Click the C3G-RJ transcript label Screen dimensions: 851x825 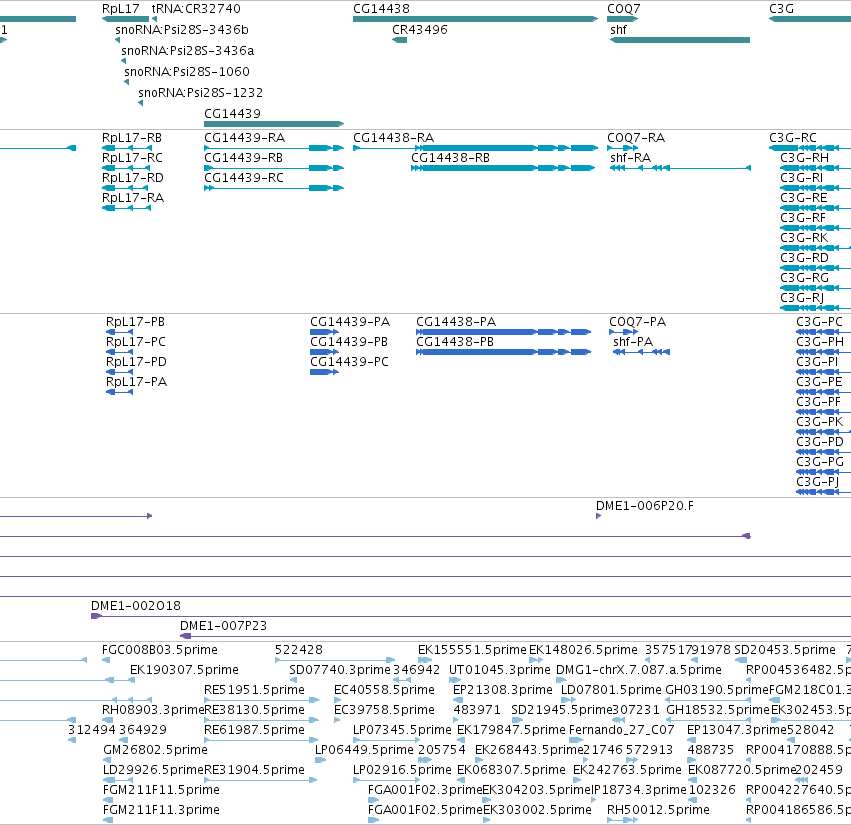(x=802, y=298)
